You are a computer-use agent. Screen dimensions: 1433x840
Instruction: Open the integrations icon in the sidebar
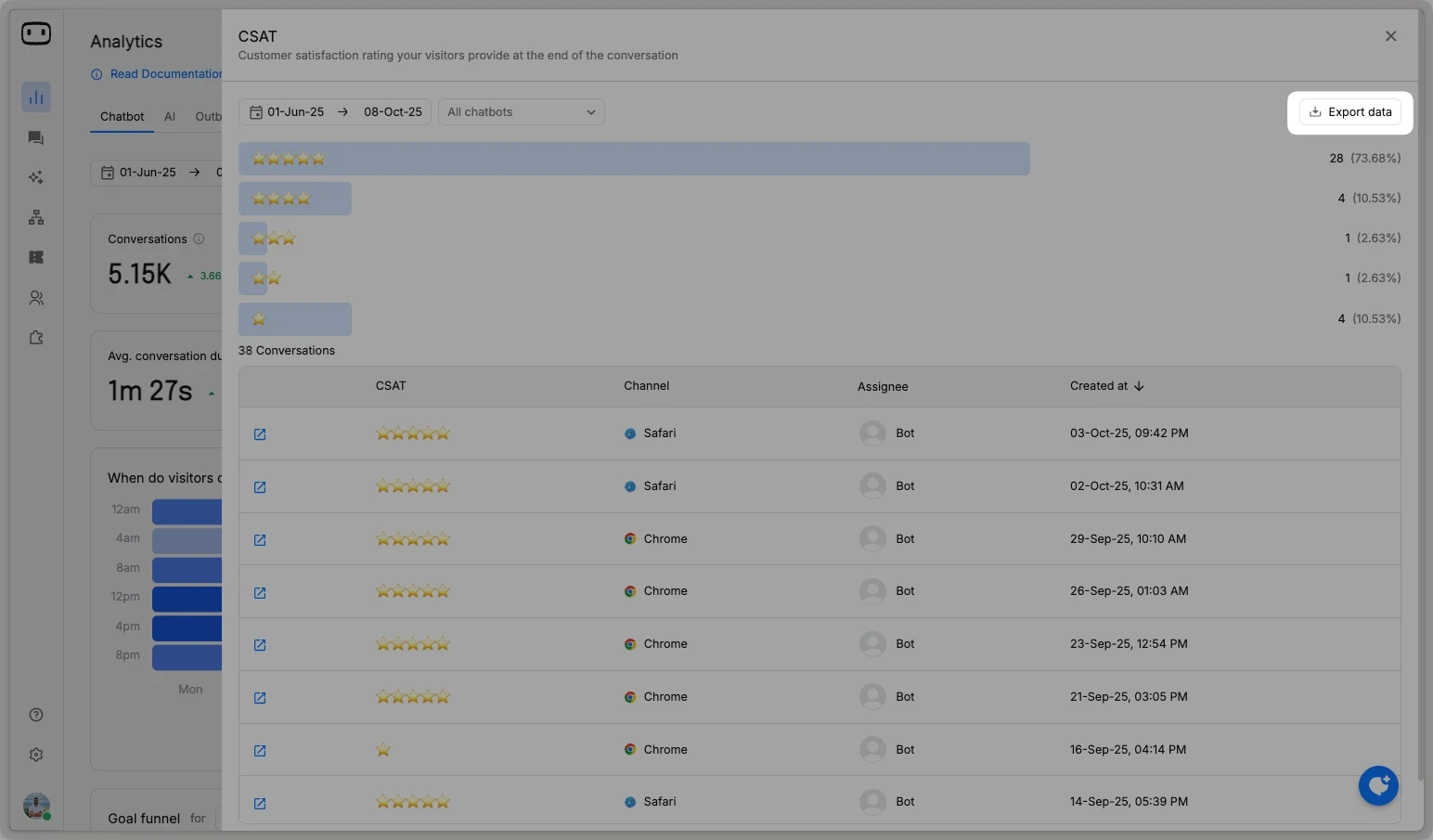point(36,338)
